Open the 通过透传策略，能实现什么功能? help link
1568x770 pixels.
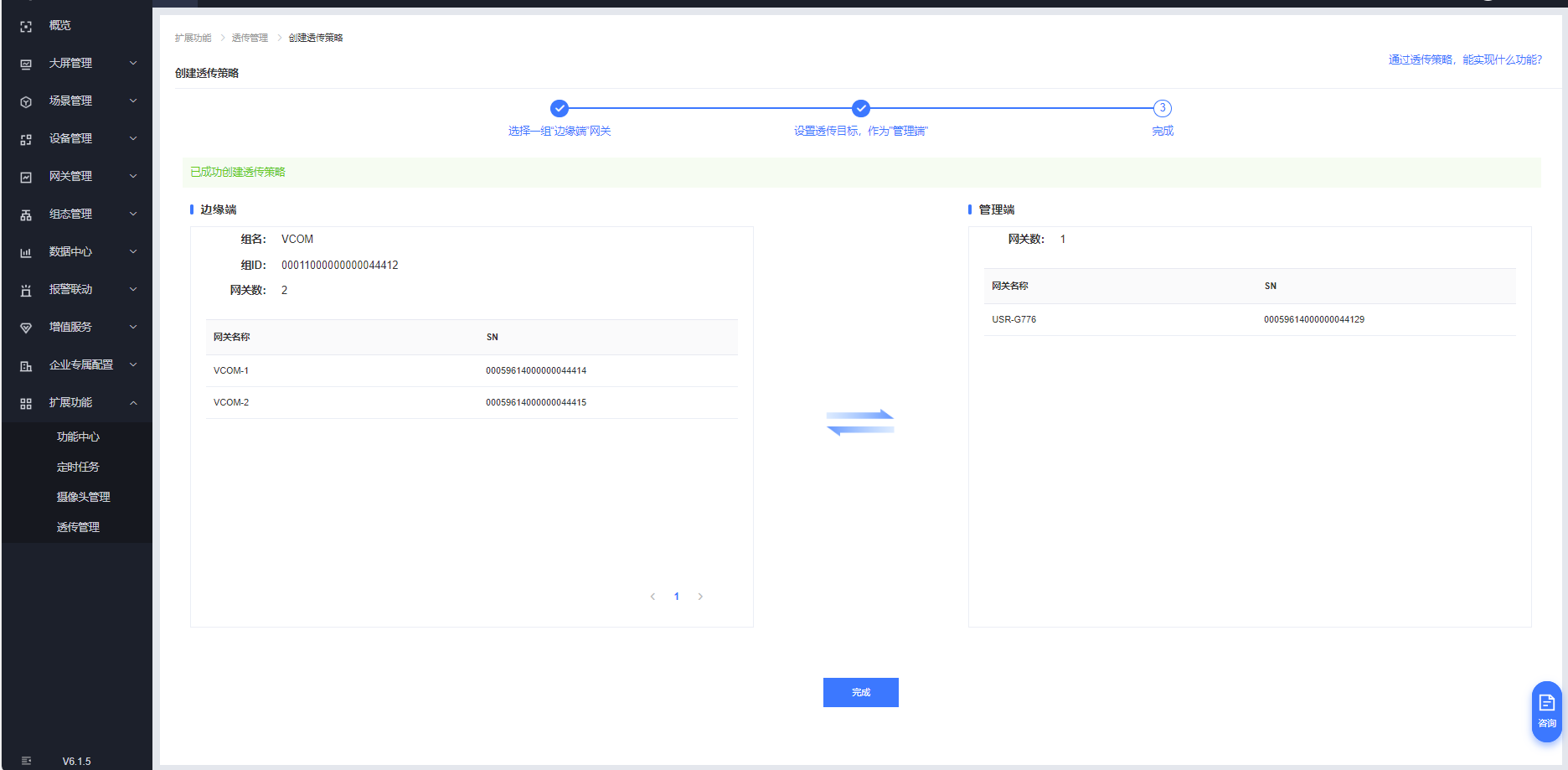tap(1464, 59)
